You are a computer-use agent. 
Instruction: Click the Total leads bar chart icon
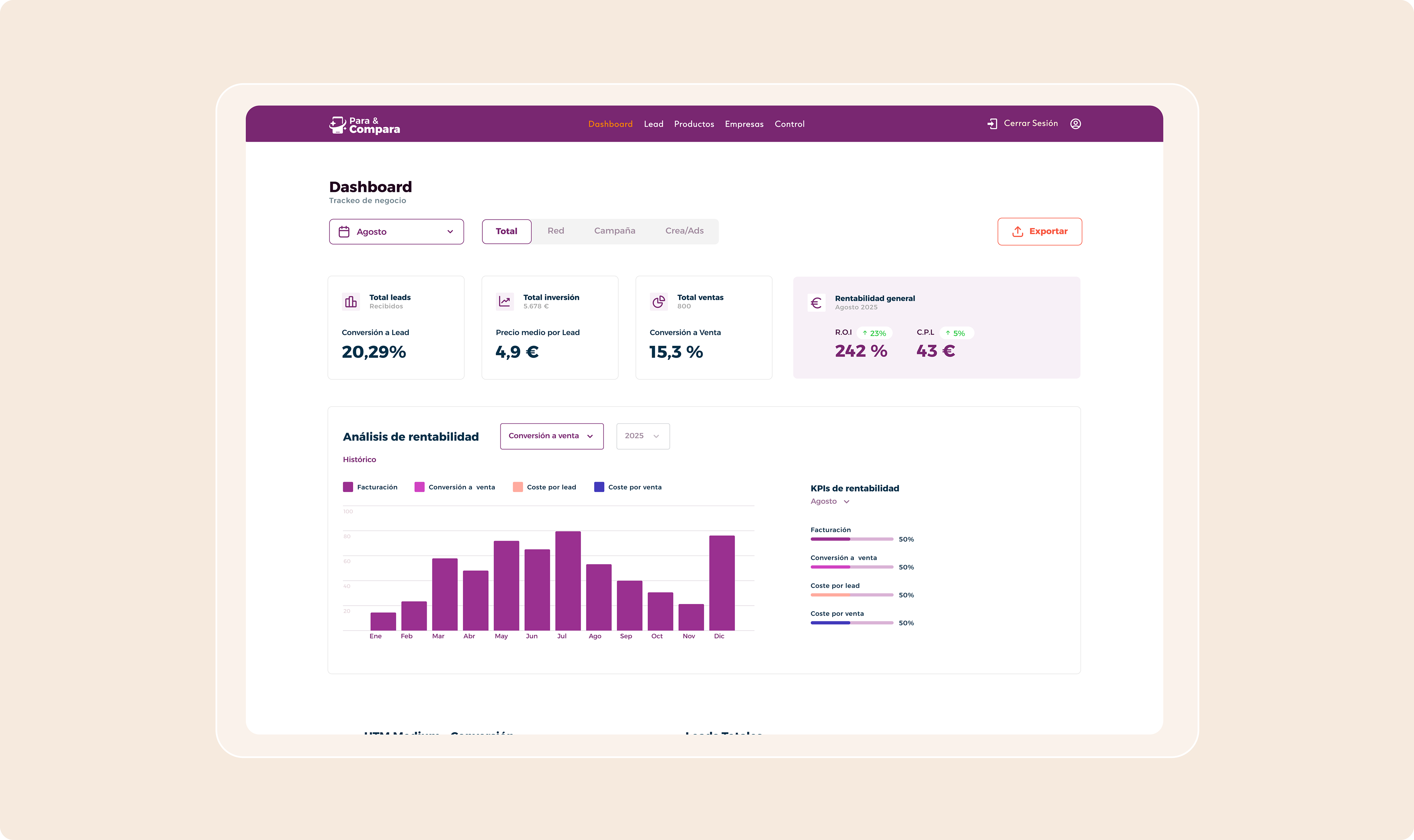(x=351, y=302)
